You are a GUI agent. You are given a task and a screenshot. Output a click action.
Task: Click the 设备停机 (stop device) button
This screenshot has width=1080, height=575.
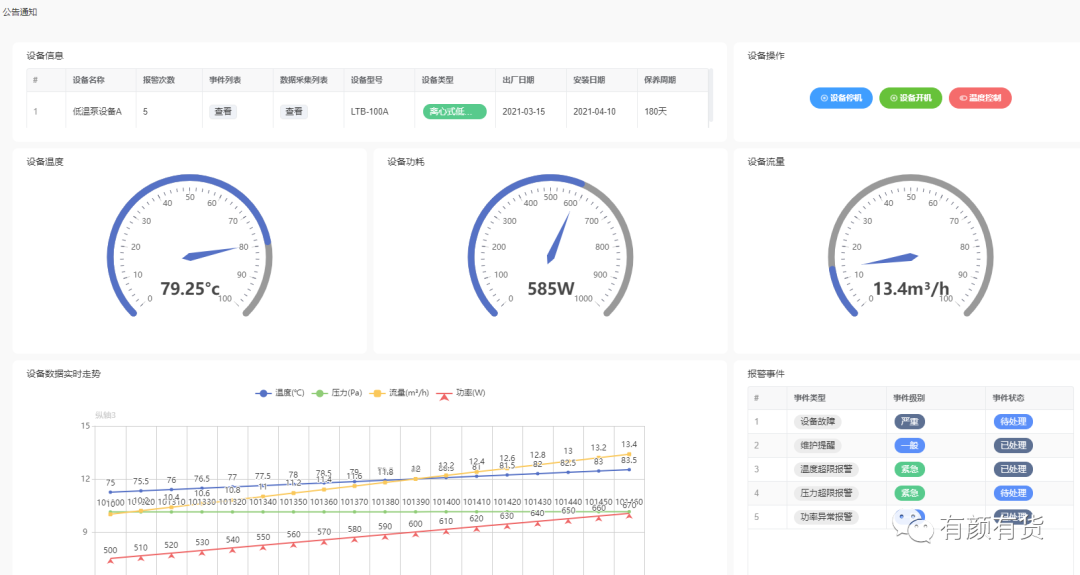point(841,98)
